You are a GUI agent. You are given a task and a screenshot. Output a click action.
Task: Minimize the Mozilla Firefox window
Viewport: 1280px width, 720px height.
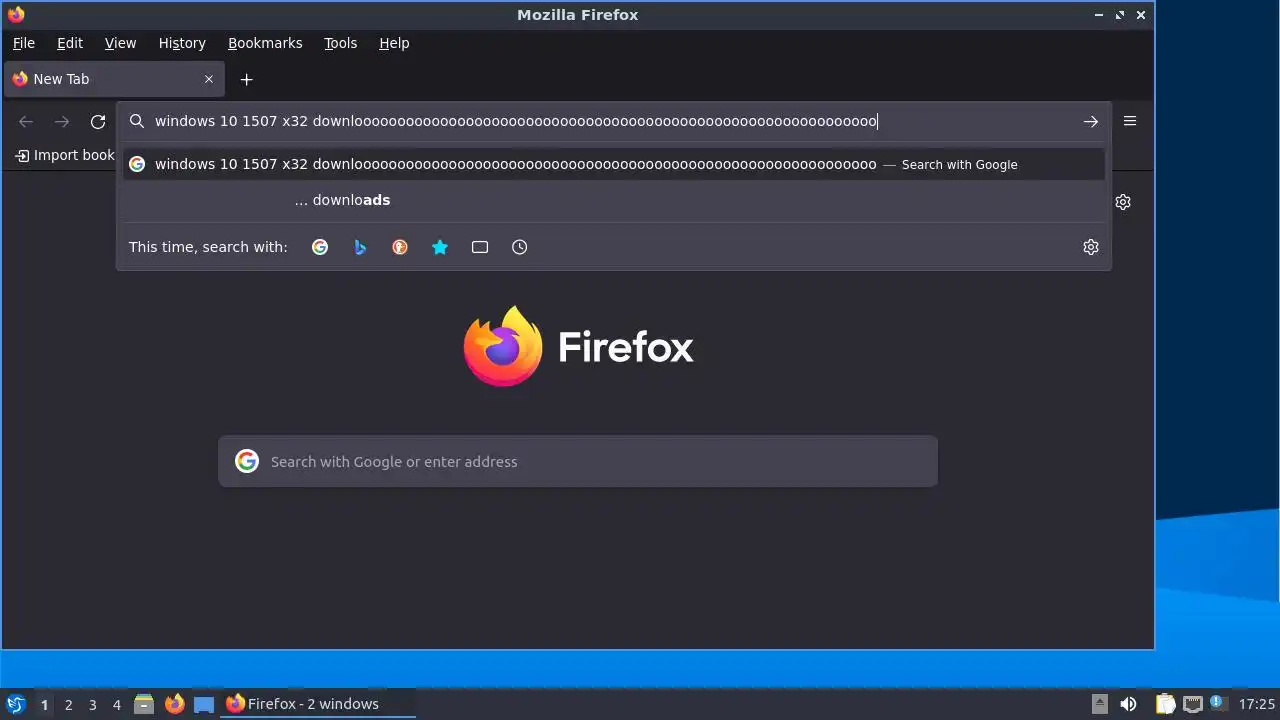[1099, 15]
